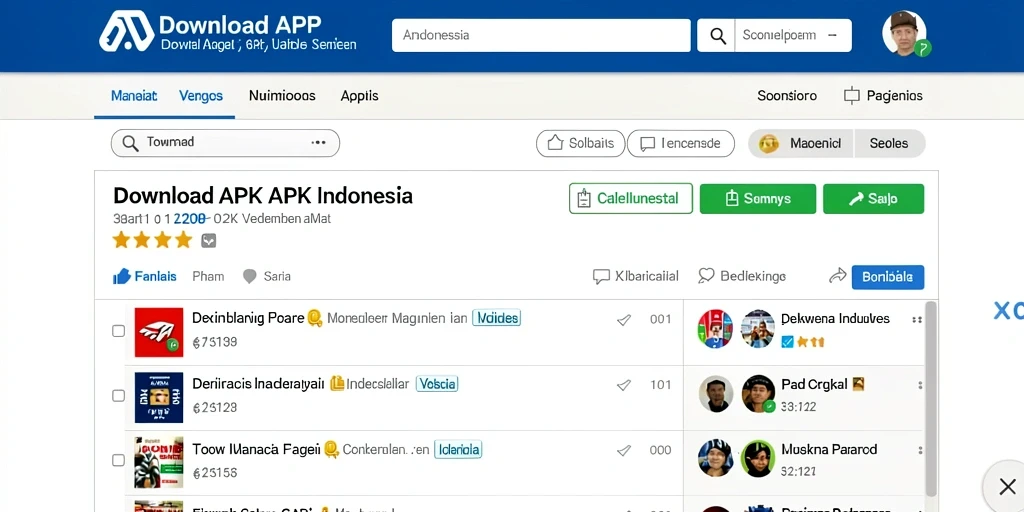Click the gold coin after Dexinblanig Poare
Screen dimensions: 1024x512
pyautogui.click(x=315, y=318)
